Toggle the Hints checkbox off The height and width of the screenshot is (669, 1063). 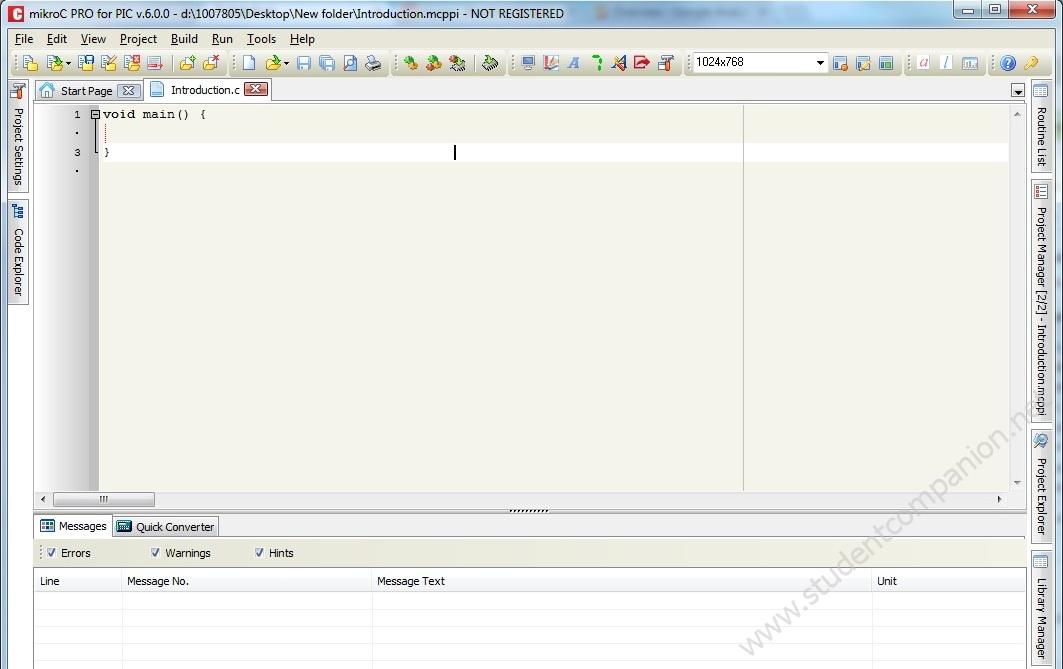[x=259, y=552]
